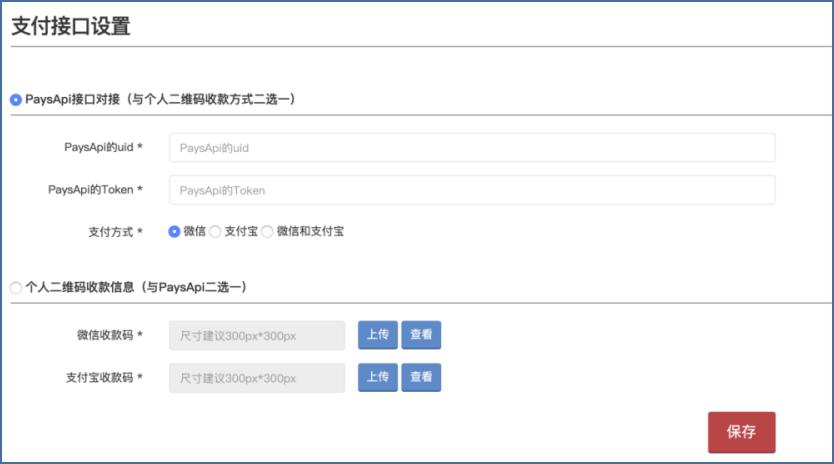
Task: Select the 个人二维码收款信息 radio option
Action: click(x=16, y=288)
